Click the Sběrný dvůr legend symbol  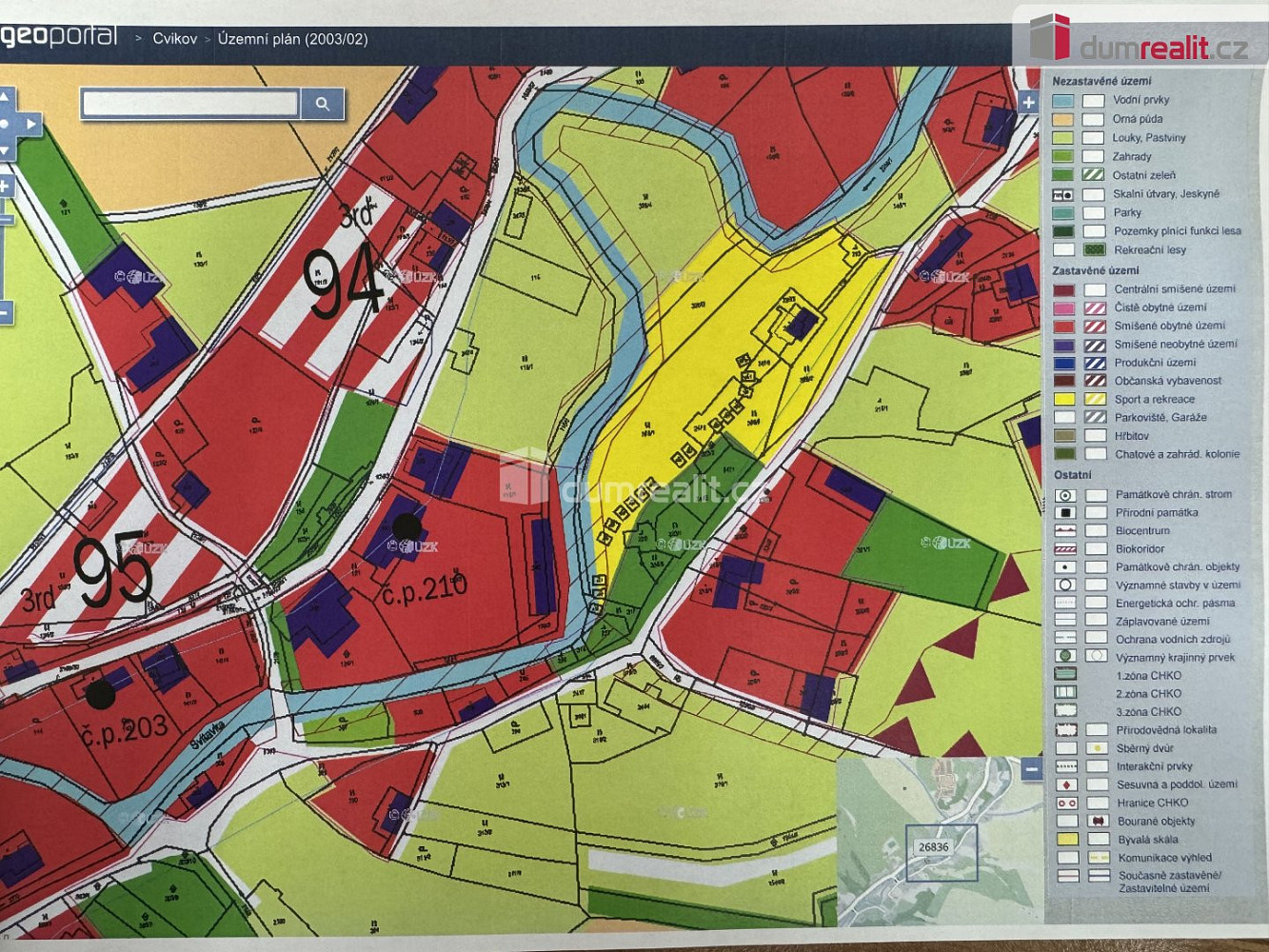pyautogui.click(x=1097, y=749)
